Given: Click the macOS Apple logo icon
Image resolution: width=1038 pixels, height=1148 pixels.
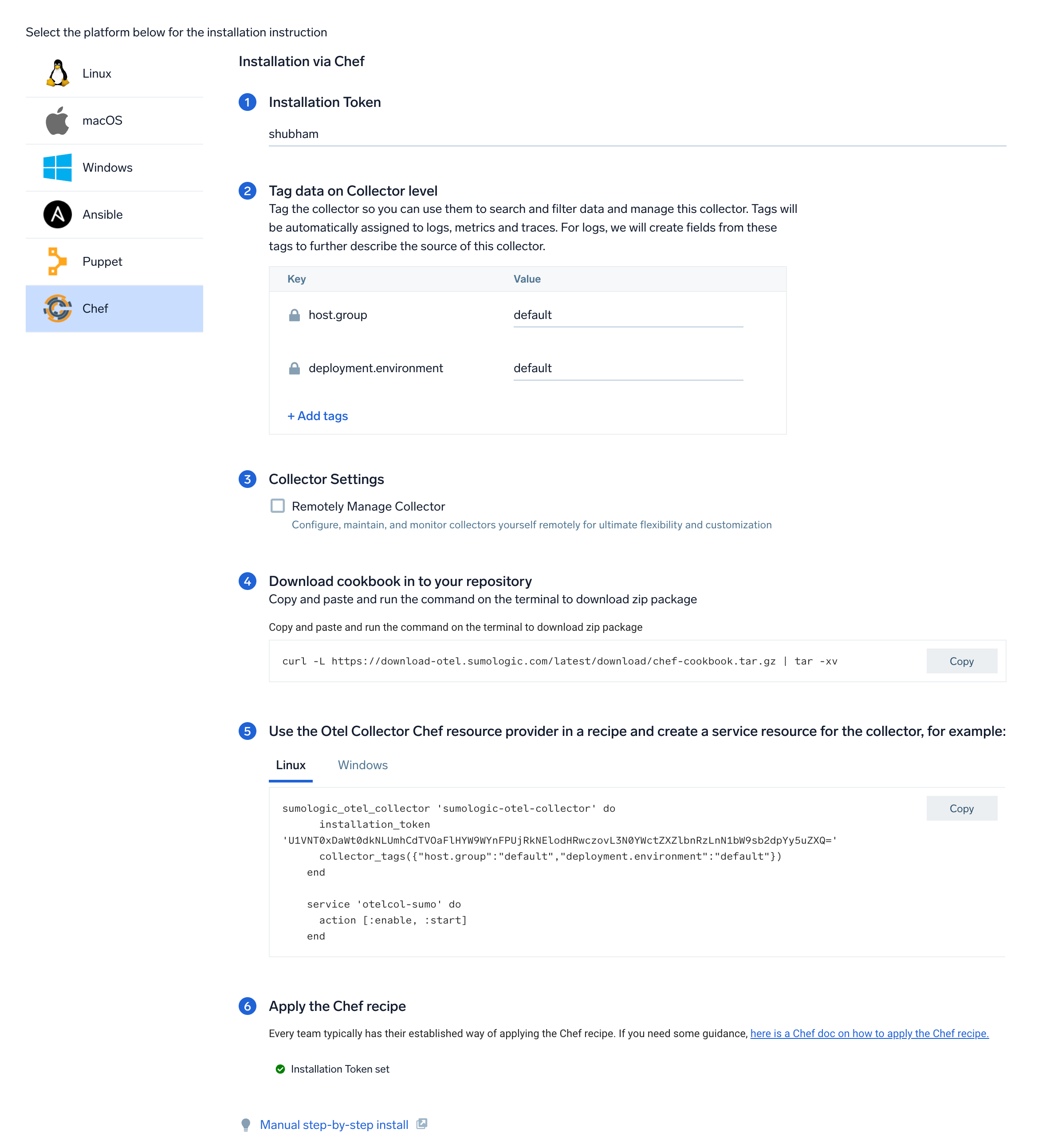Looking at the screenshot, I should pyautogui.click(x=58, y=121).
